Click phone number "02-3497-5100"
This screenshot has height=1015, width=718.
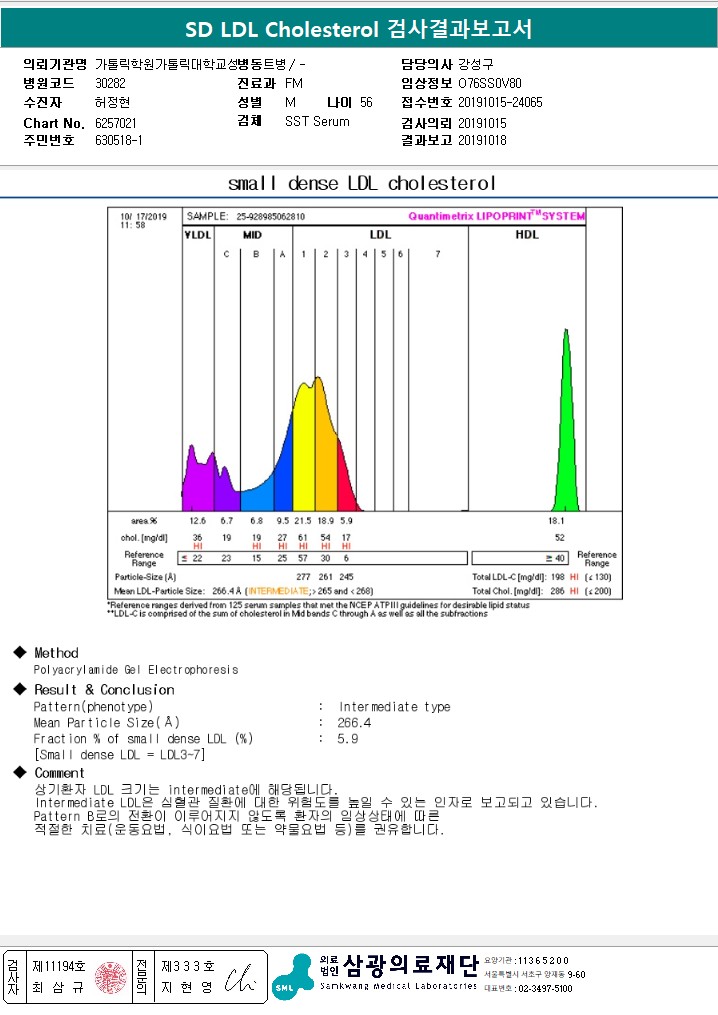545,988
